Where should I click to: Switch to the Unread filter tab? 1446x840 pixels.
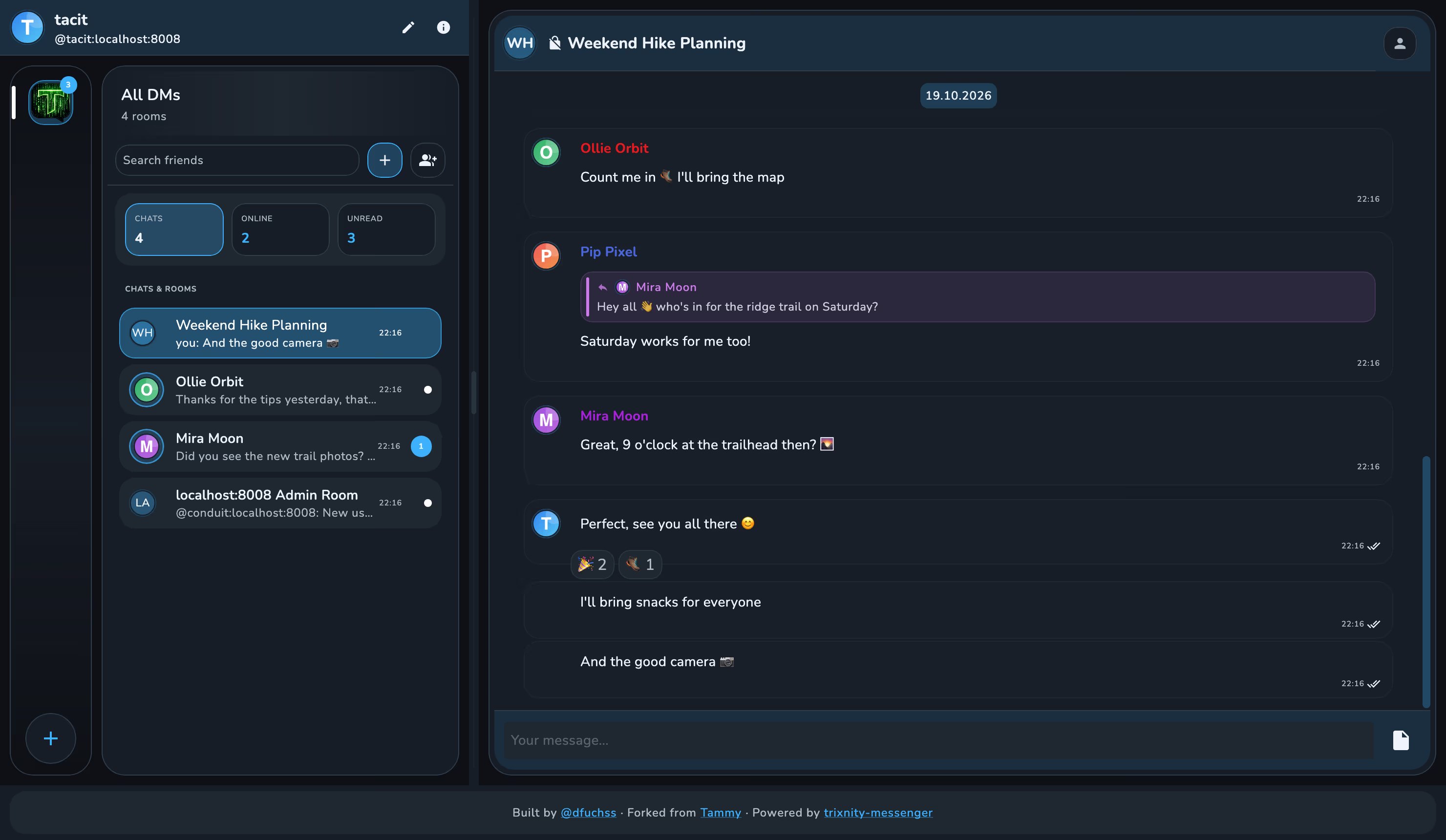(x=386, y=229)
